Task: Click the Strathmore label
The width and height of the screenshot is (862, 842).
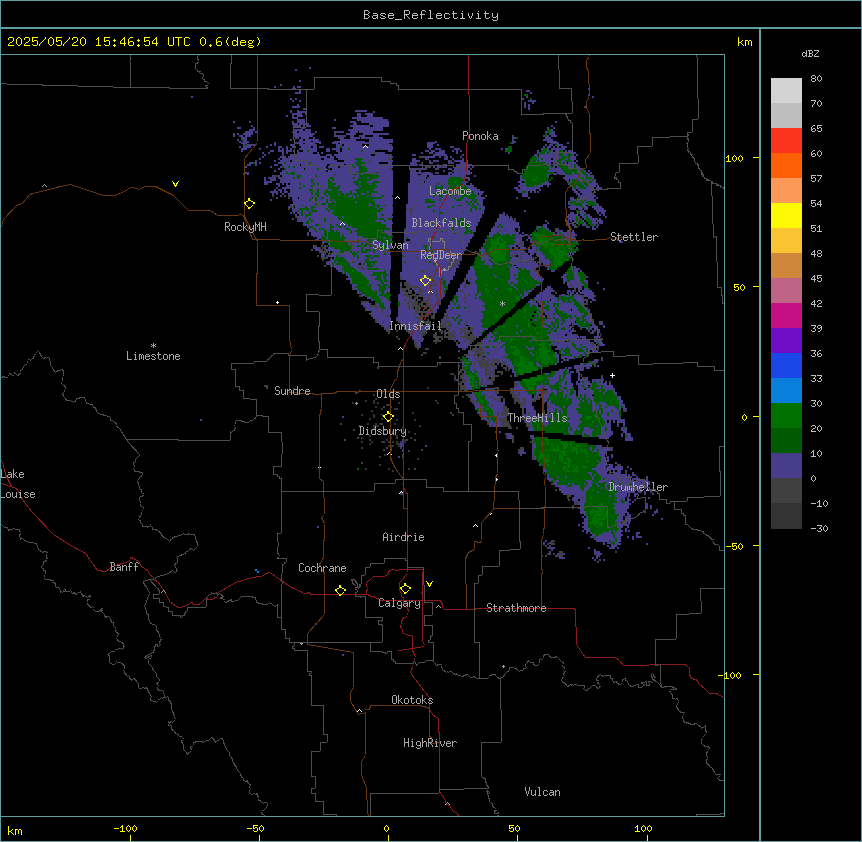Action: pyautogui.click(x=516, y=608)
